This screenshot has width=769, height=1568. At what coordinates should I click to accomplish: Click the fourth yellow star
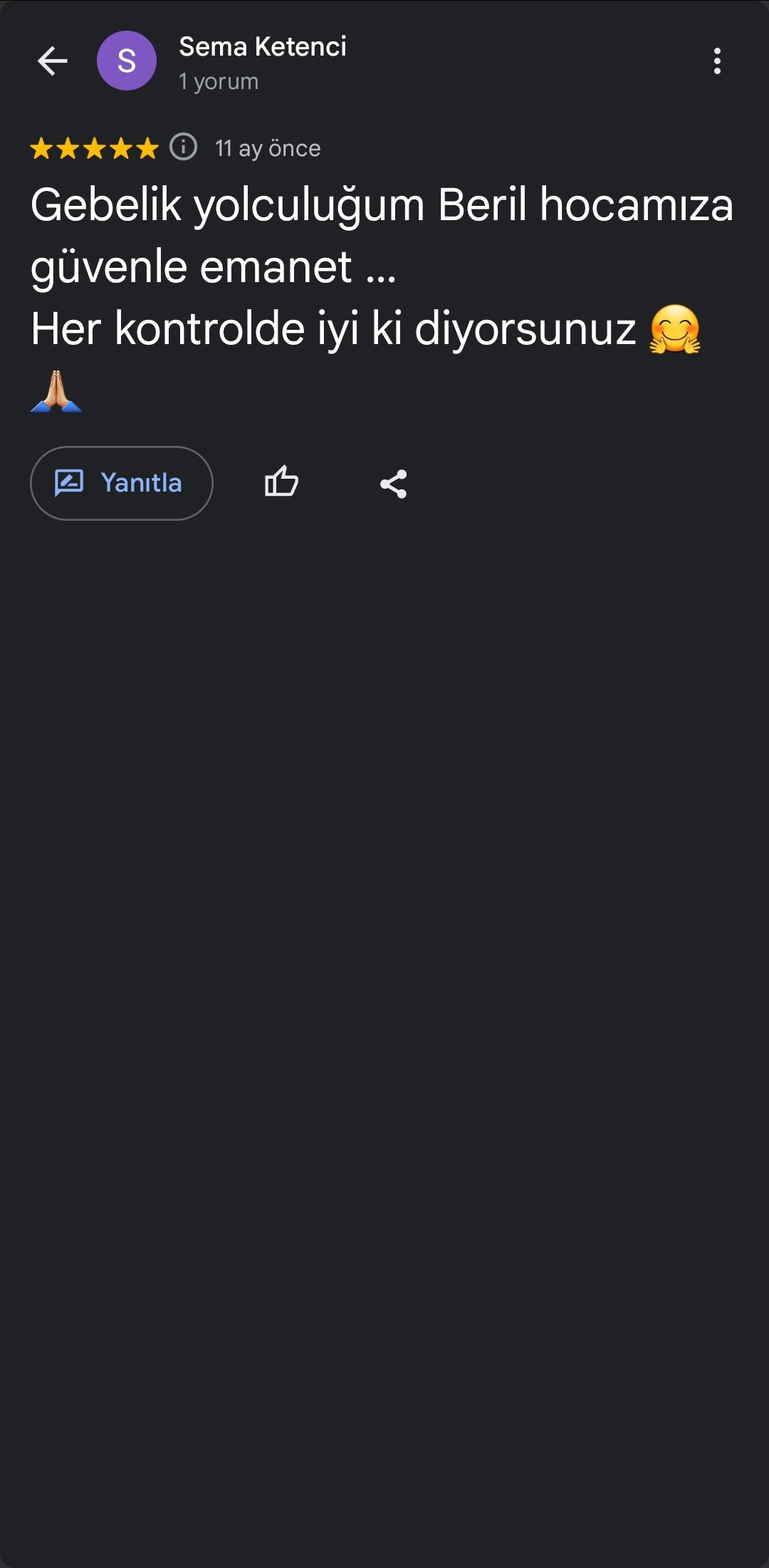(120, 148)
